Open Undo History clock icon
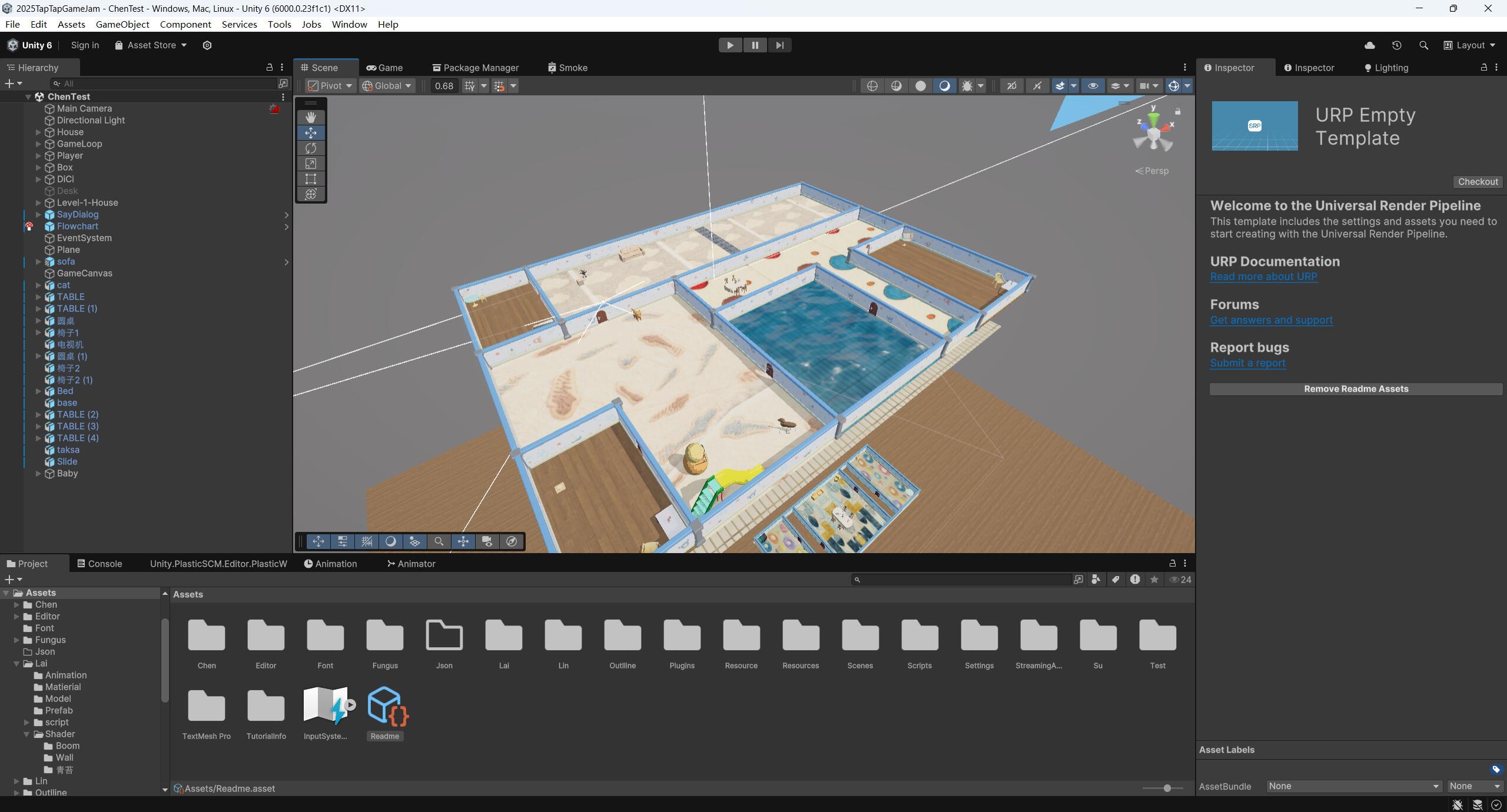1507x812 pixels. 1396,45
